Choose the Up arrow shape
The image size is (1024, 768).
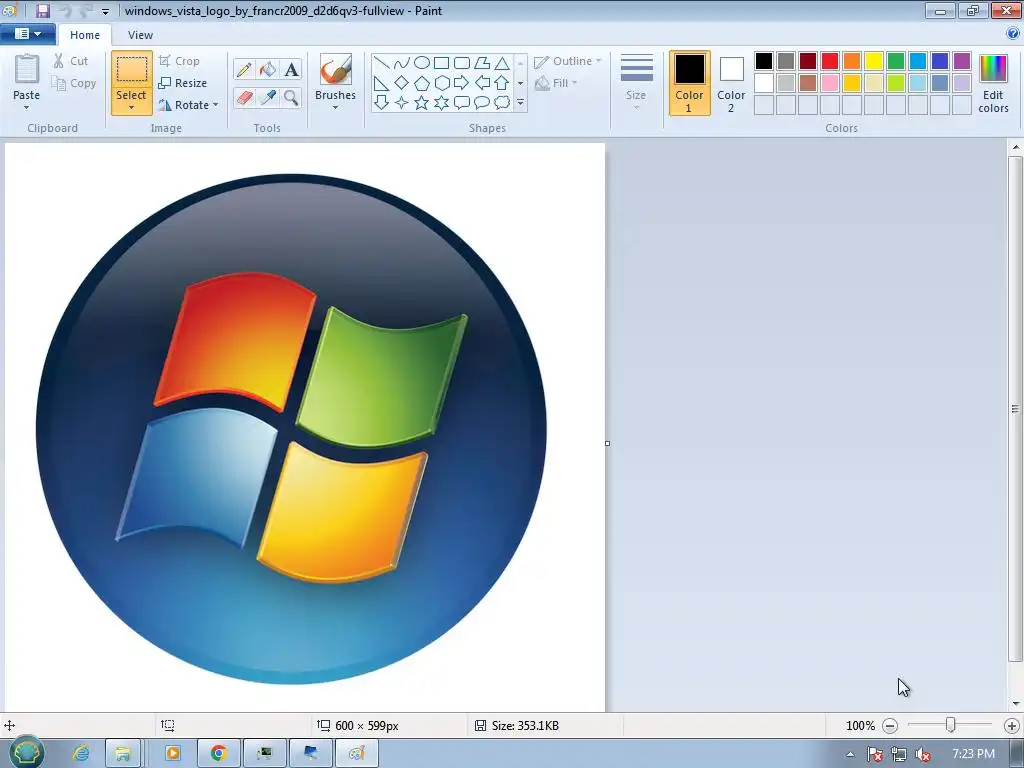click(502, 83)
